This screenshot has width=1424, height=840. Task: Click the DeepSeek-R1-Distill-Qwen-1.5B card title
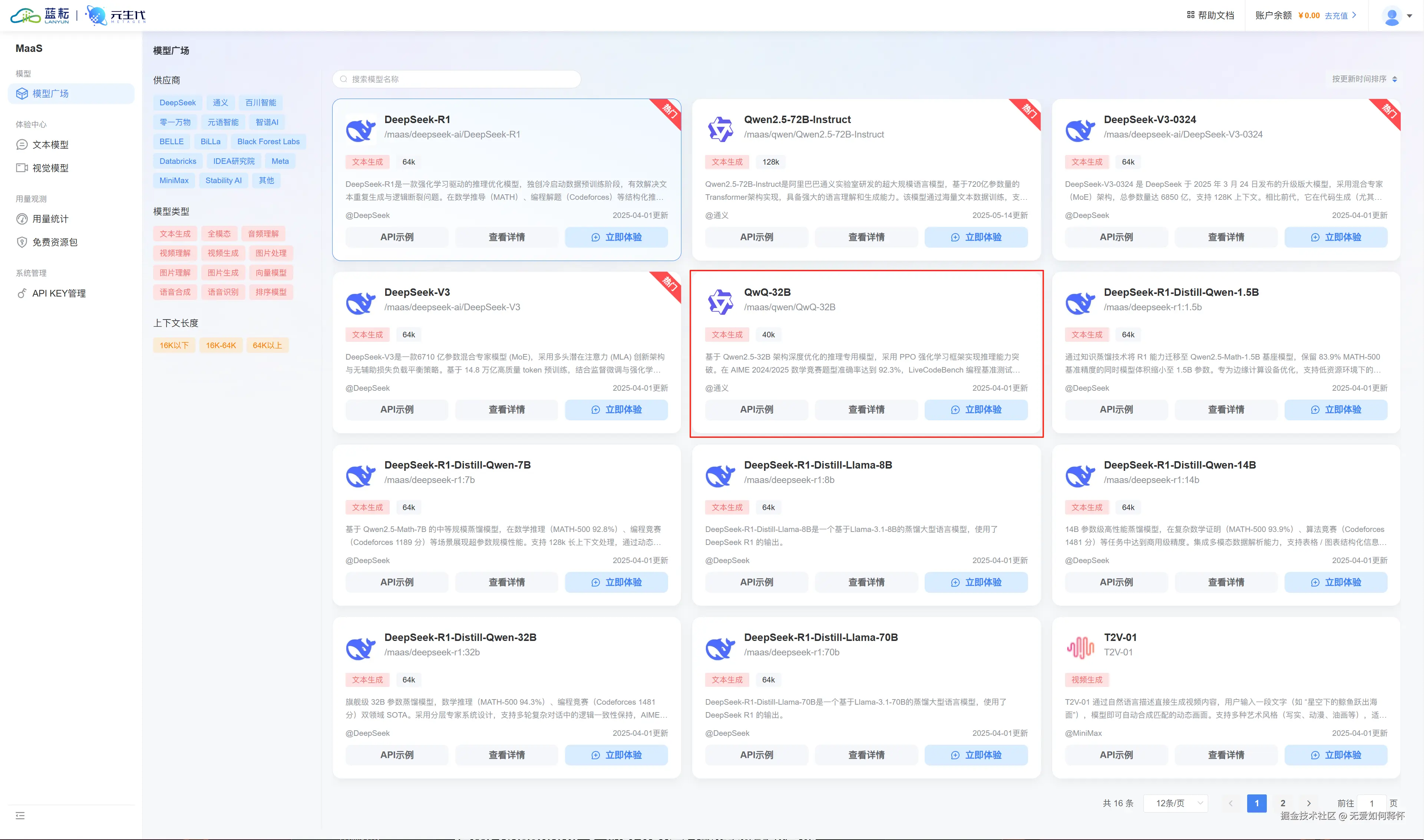coord(1181,292)
